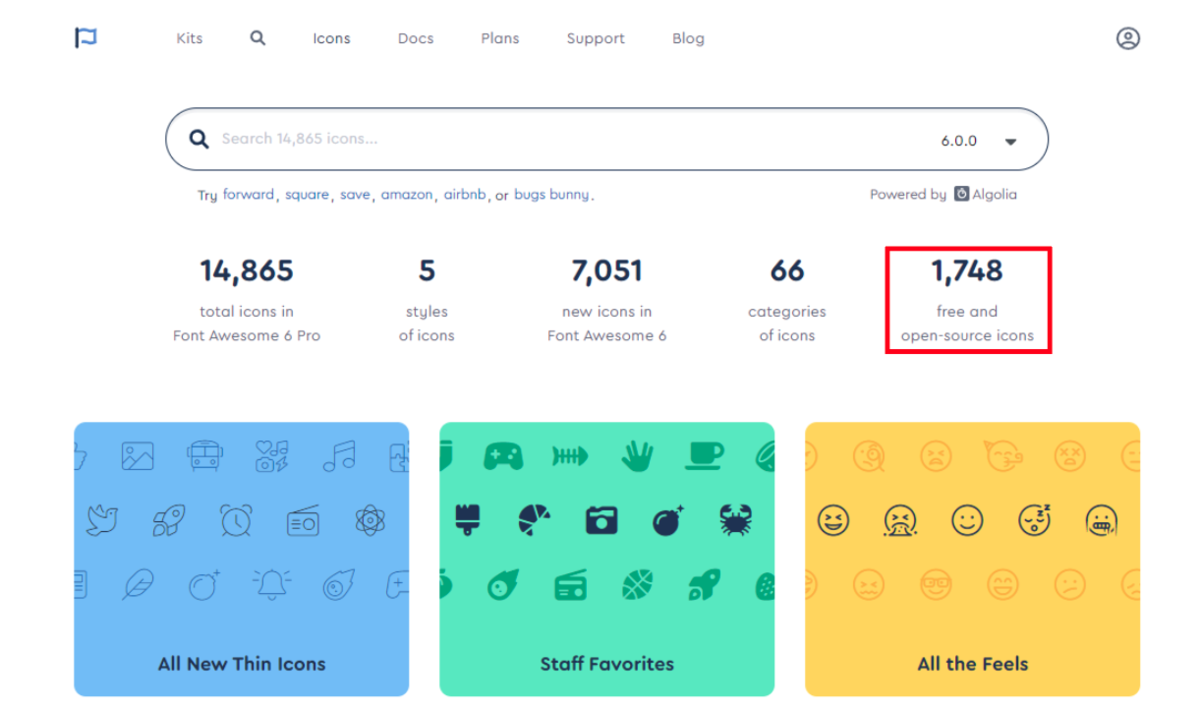Try the 'amazon' search suggestion
1200x712 pixels.
(x=407, y=194)
